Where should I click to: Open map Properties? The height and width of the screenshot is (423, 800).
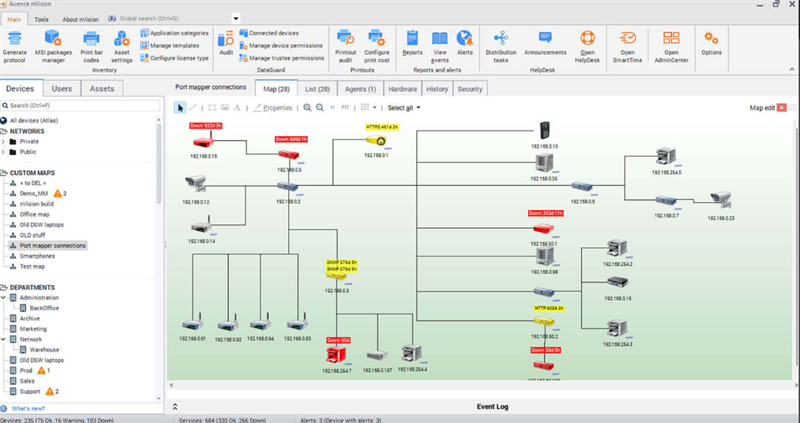[273, 108]
